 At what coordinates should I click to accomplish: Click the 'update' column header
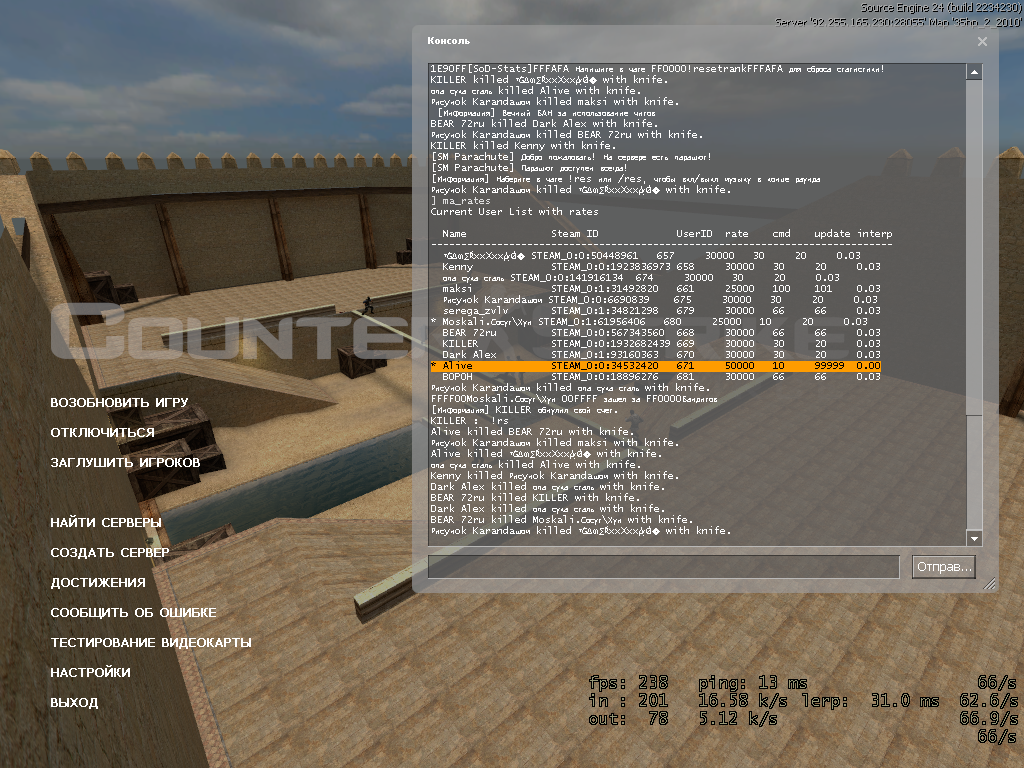point(832,234)
